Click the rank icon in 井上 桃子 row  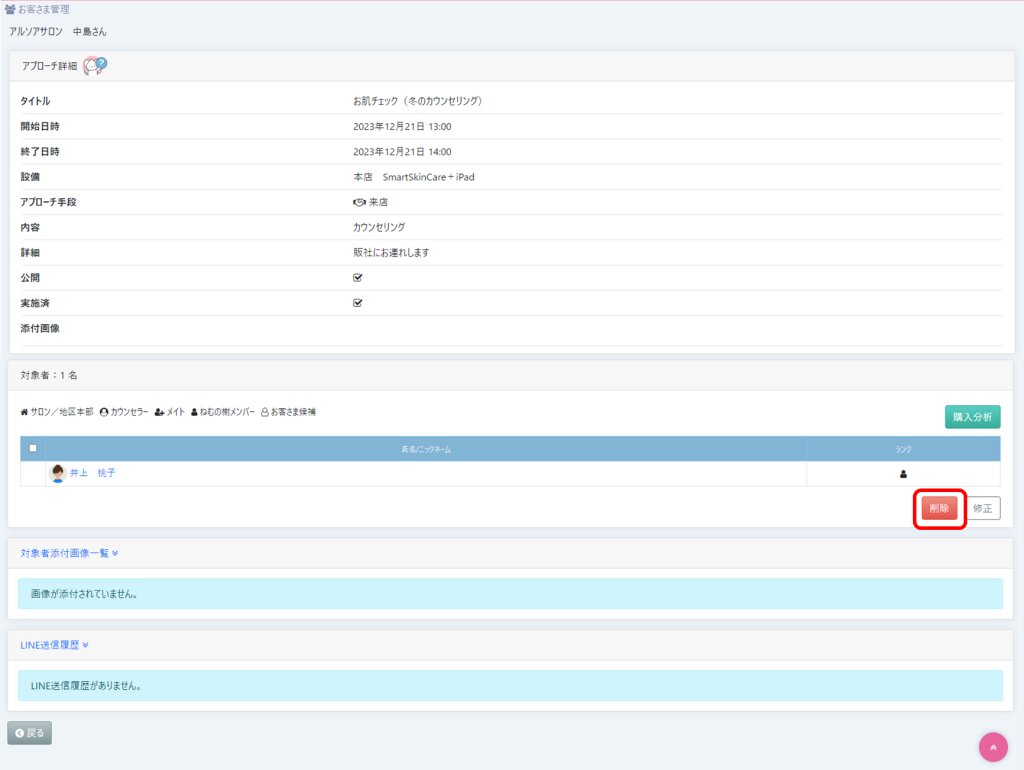point(903,474)
